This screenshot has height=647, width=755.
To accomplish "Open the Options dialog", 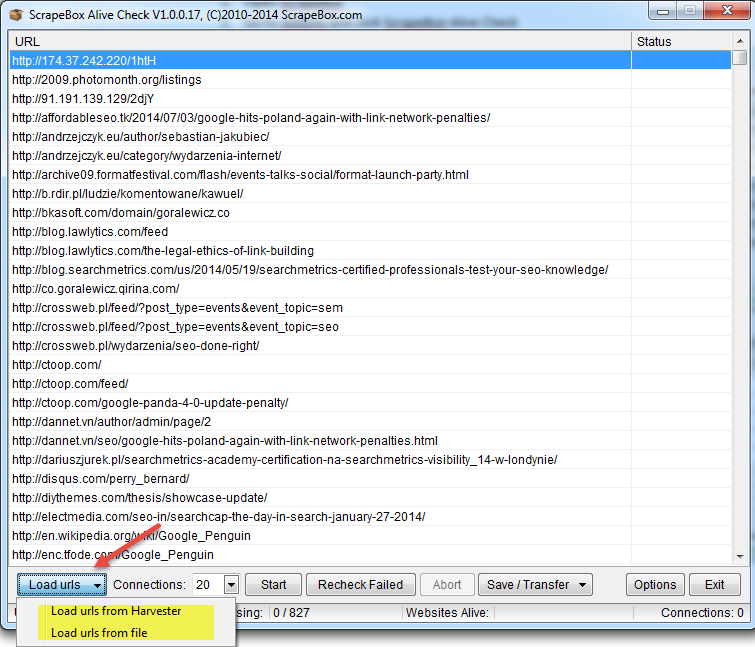I will 655,584.
